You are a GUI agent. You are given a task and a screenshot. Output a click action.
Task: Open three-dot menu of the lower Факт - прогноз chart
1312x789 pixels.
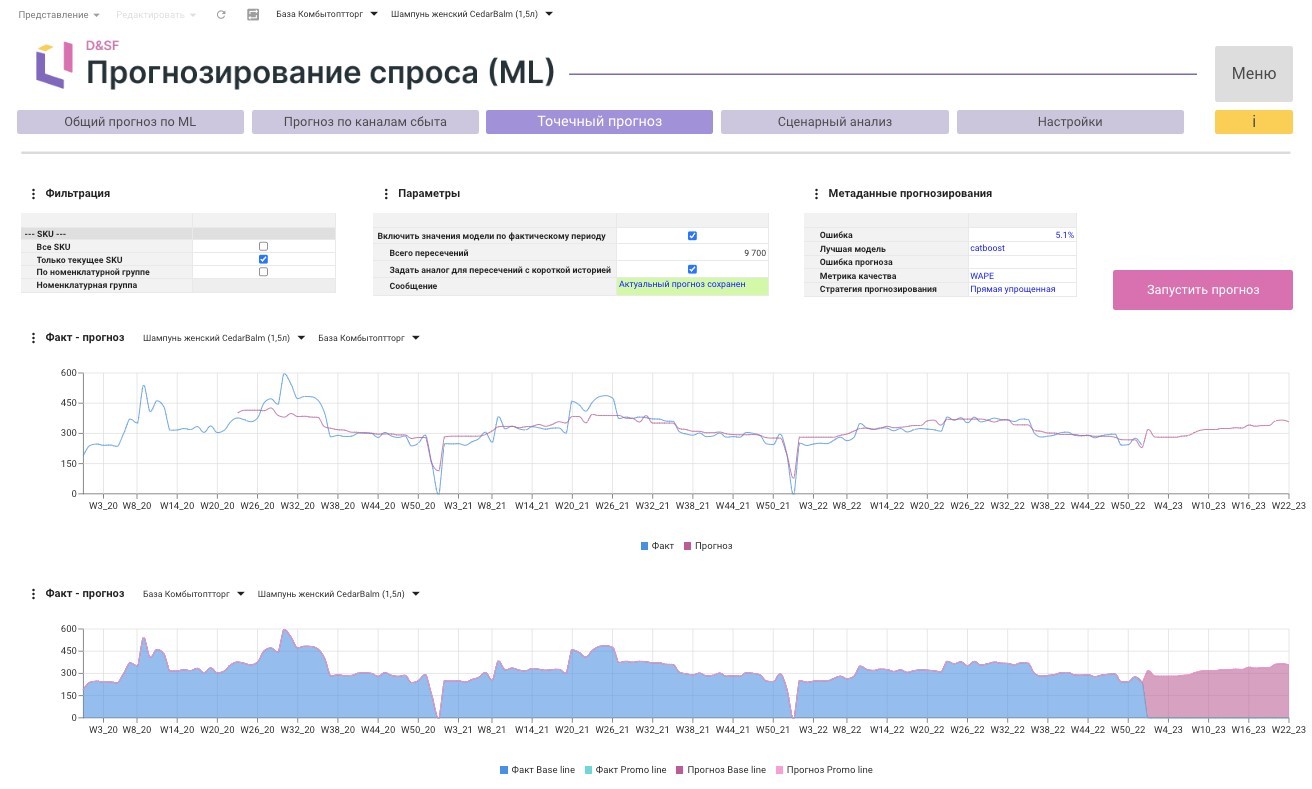pos(33,594)
